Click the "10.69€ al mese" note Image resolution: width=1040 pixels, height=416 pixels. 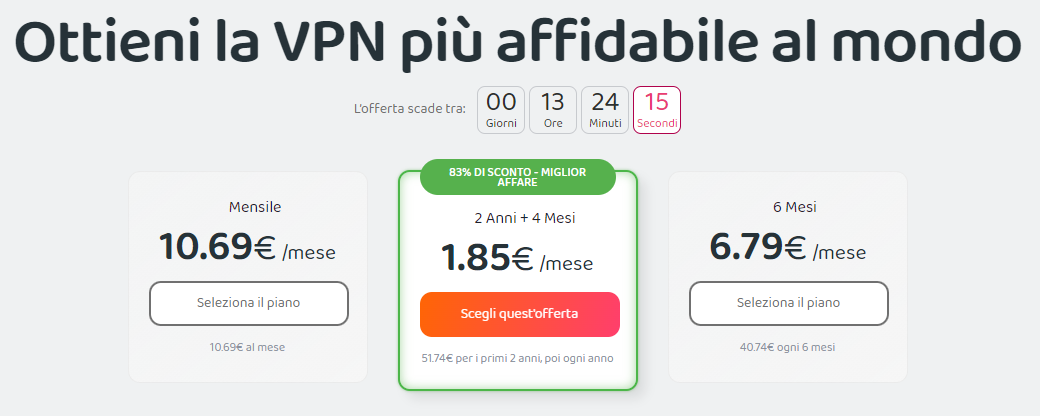tap(248, 347)
